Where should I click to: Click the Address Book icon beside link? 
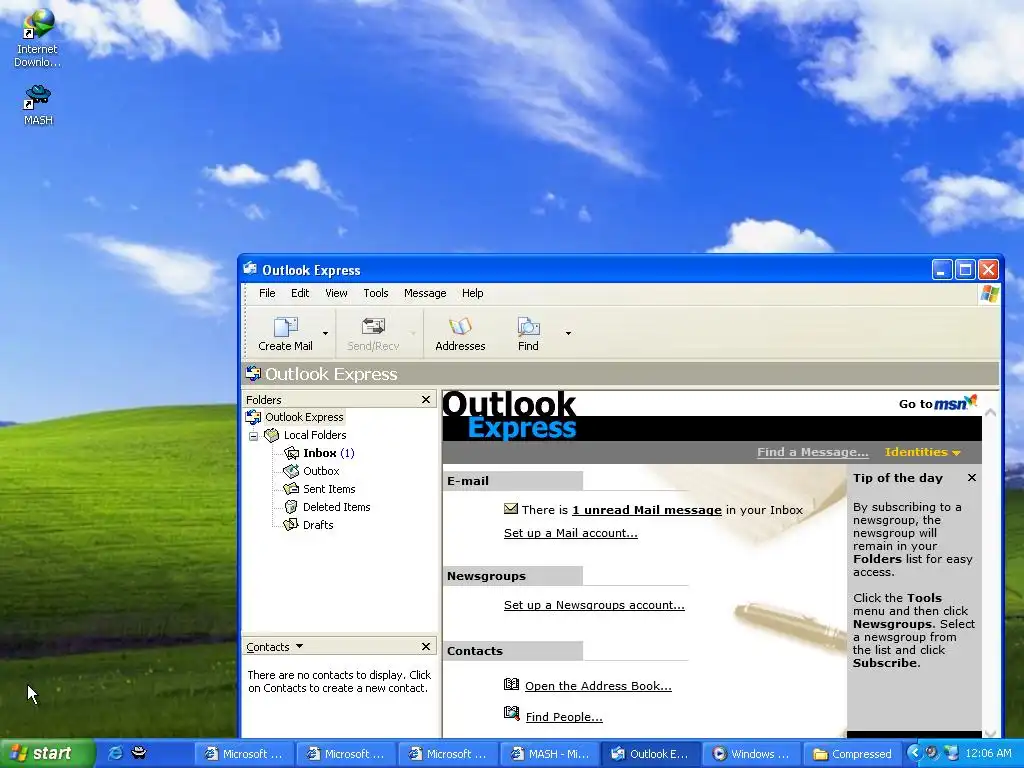(x=511, y=684)
